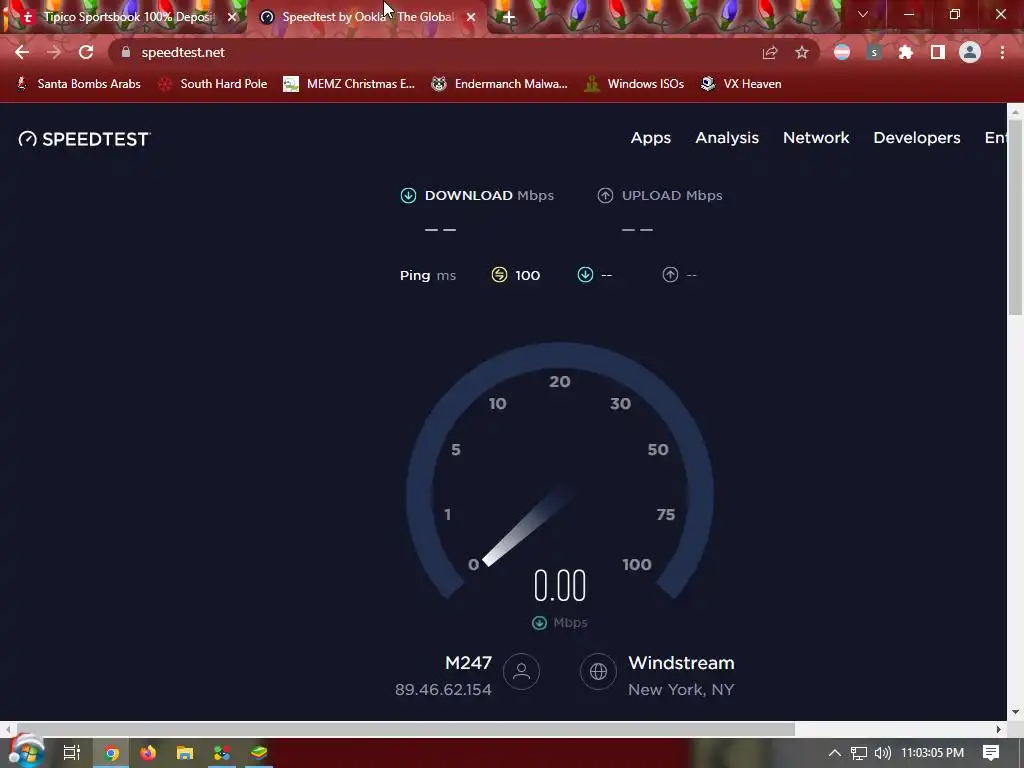Click the idle ping latency icon showing 100
This screenshot has width=1024, height=768.
[499, 275]
